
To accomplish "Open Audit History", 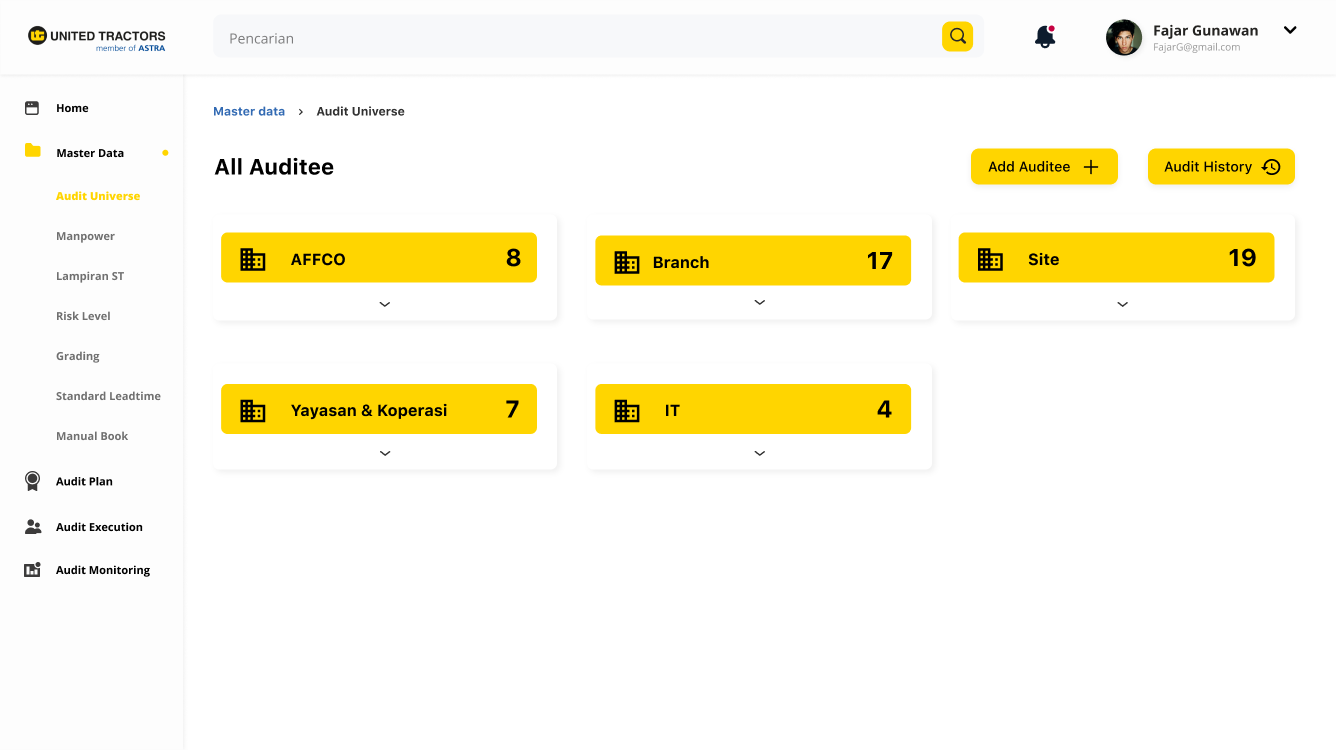I will 1221,167.
